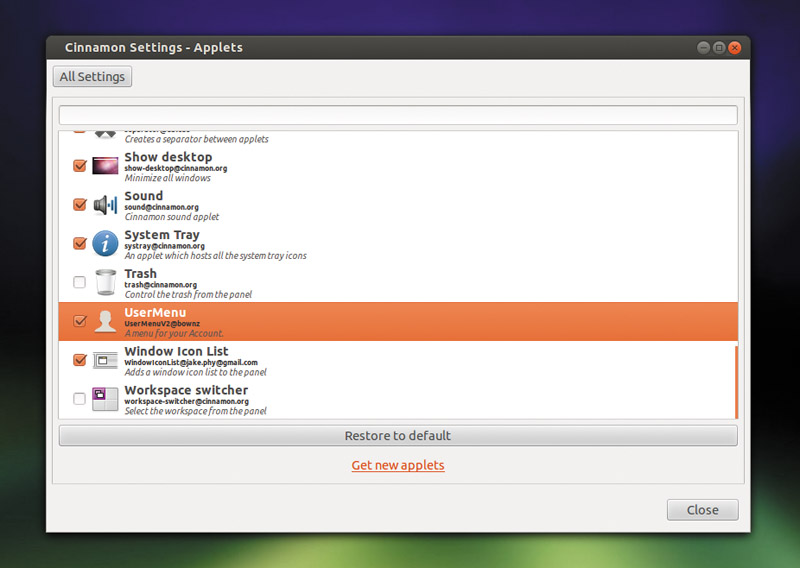Select the System Tray title
This screenshot has width=800, height=568.
[x=162, y=235]
